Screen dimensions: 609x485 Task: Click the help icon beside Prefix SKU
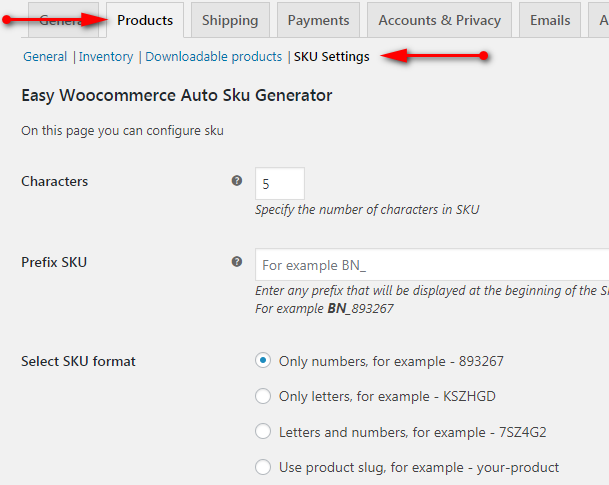(x=237, y=262)
